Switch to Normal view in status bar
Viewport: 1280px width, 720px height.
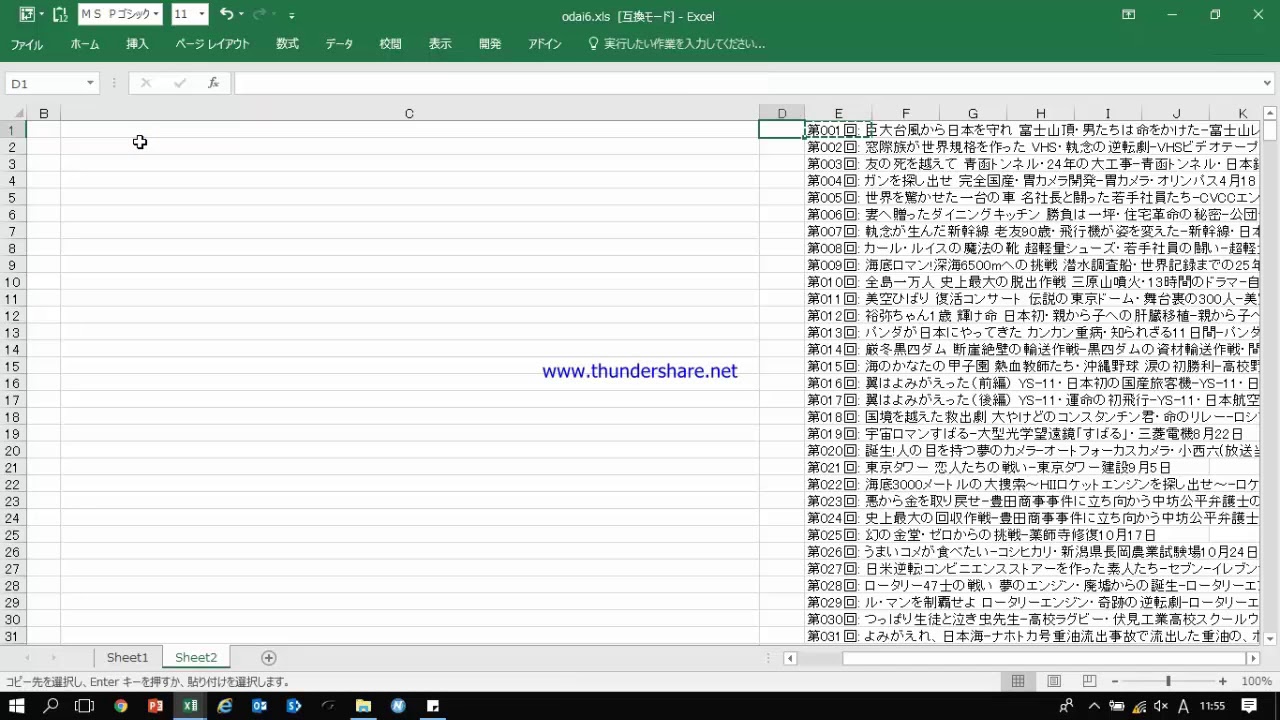1018,681
